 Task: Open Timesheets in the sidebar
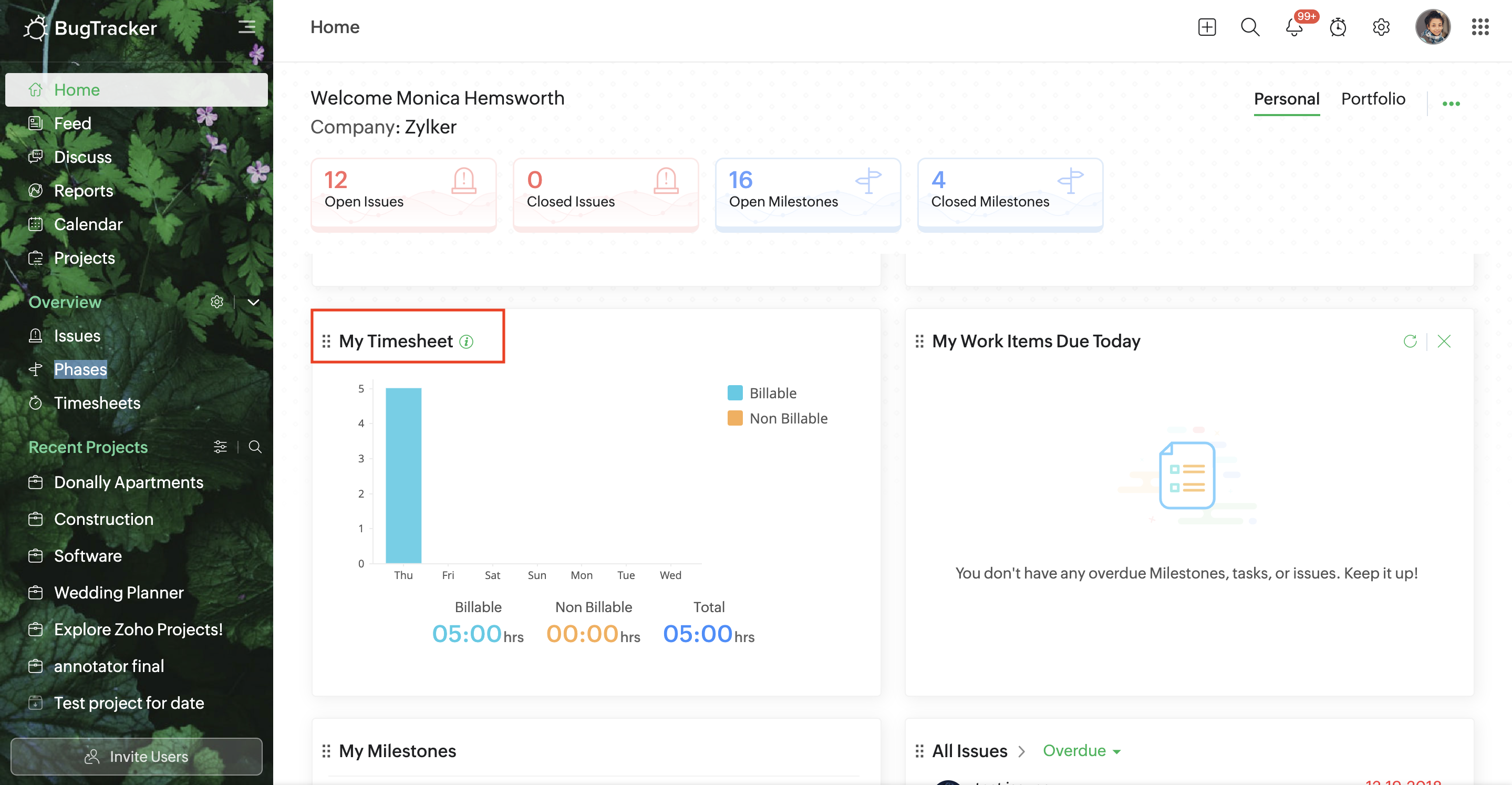[97, 403]
